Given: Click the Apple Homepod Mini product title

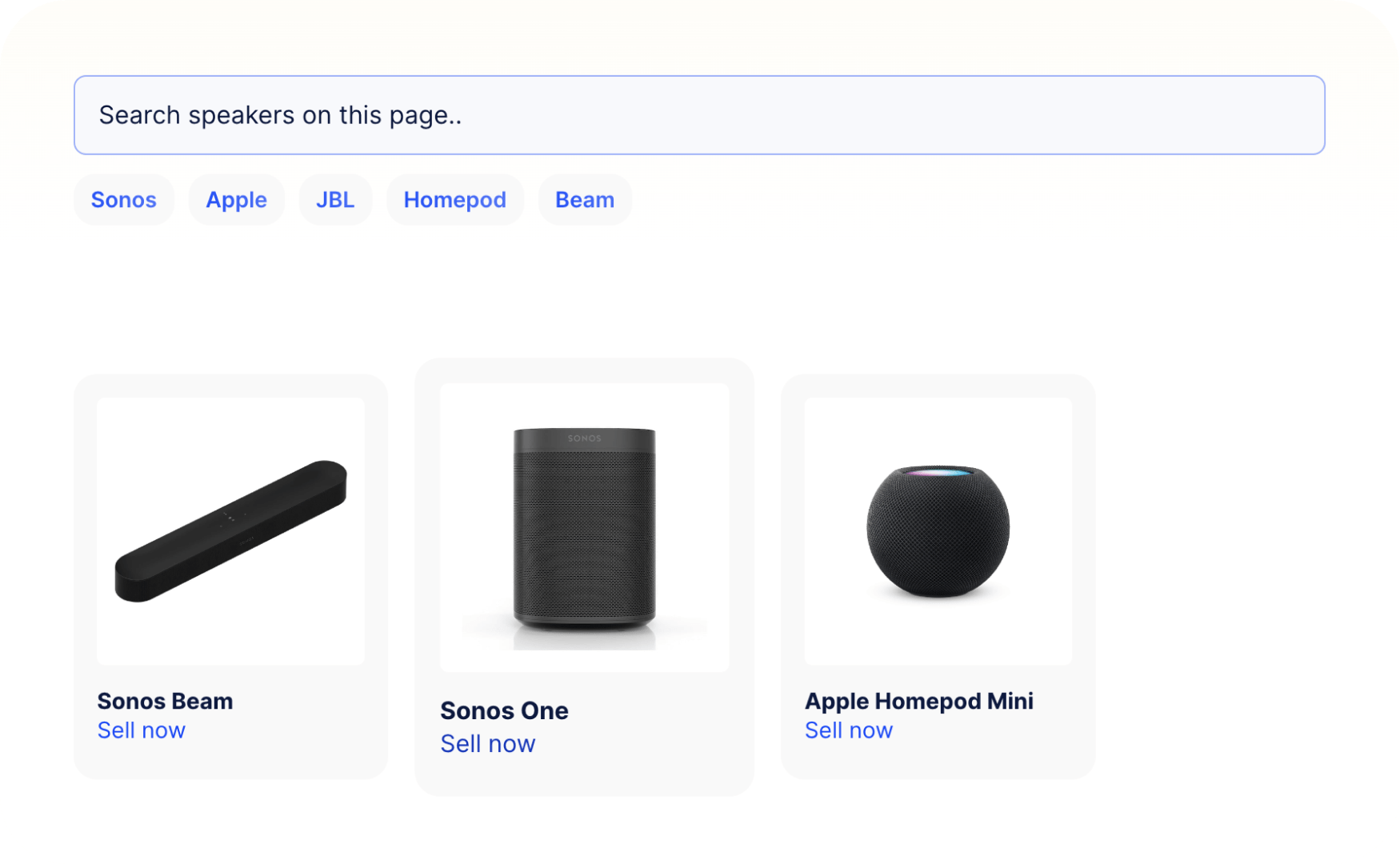Looking at the screenshot, I should pyautogui.click(x=920, y=701).
